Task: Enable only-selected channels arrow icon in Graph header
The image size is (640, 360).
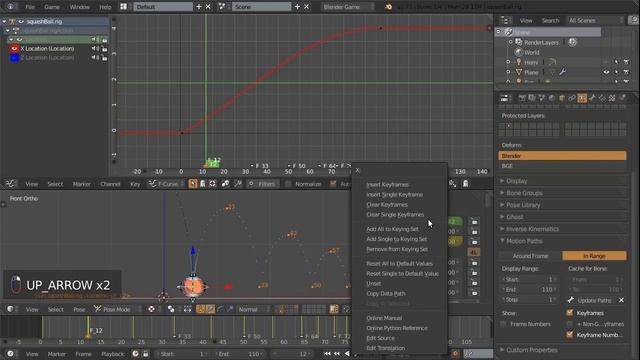Action: [193, 184]
